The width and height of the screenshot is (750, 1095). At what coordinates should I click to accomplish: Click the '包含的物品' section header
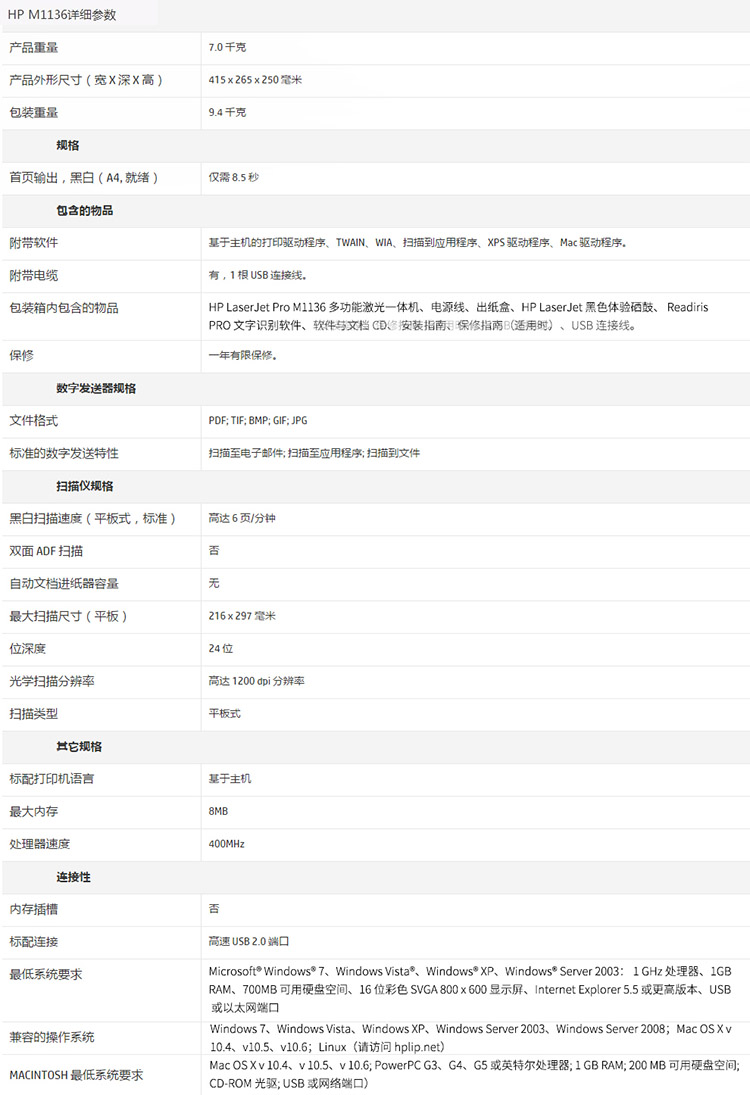pyautogui.click(x=84, y=210)
